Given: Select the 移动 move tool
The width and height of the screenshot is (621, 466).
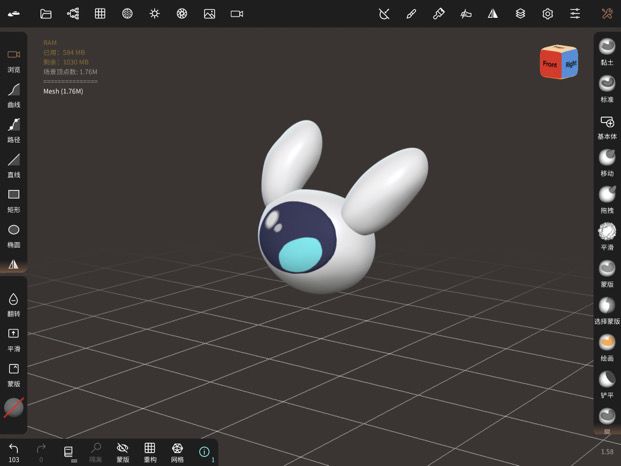Looking at the screenshot, I should (607, 162).
